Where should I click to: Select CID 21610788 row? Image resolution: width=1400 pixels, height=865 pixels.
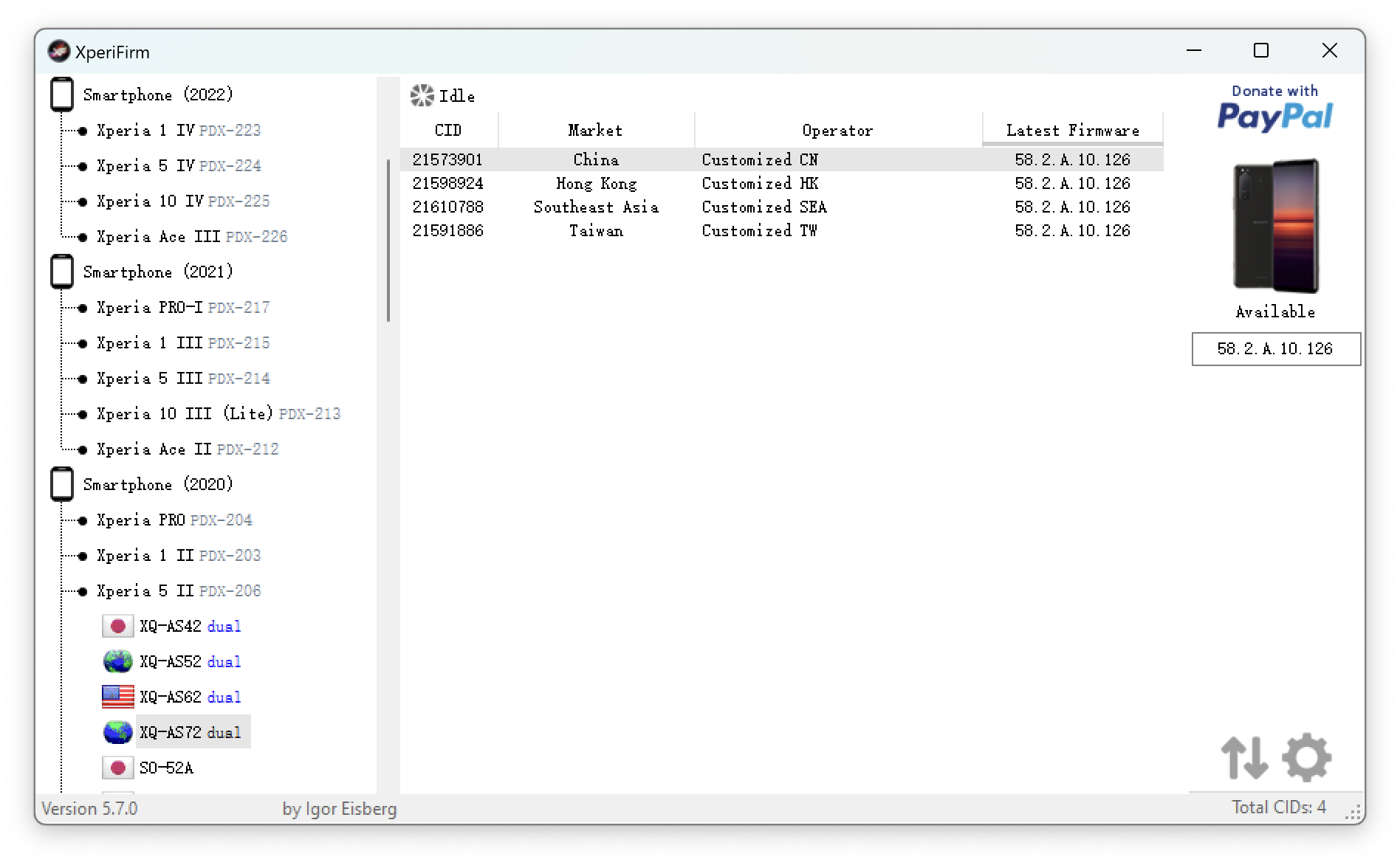pyautogui.click(x=782, y=207)
